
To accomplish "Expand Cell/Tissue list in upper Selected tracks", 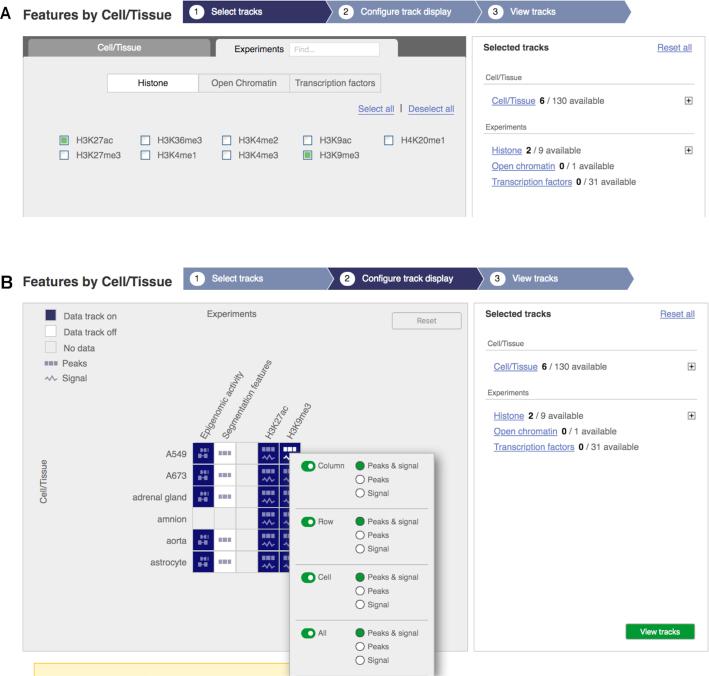I will point(688,100).
